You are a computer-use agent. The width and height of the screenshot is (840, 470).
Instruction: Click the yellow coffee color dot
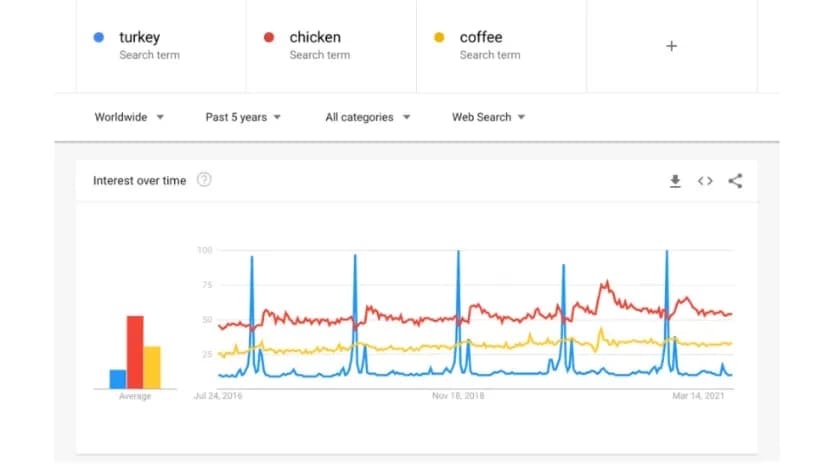(x=439, y=38)
